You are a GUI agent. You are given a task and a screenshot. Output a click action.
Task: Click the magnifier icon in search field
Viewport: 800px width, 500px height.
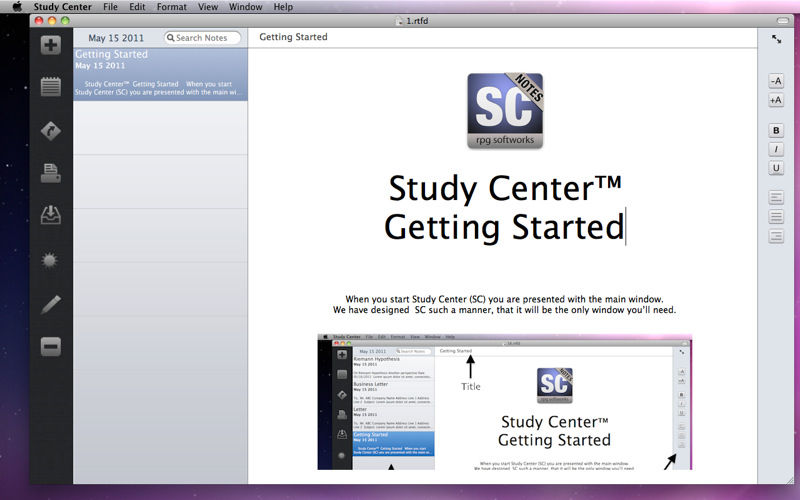(170, 38)
